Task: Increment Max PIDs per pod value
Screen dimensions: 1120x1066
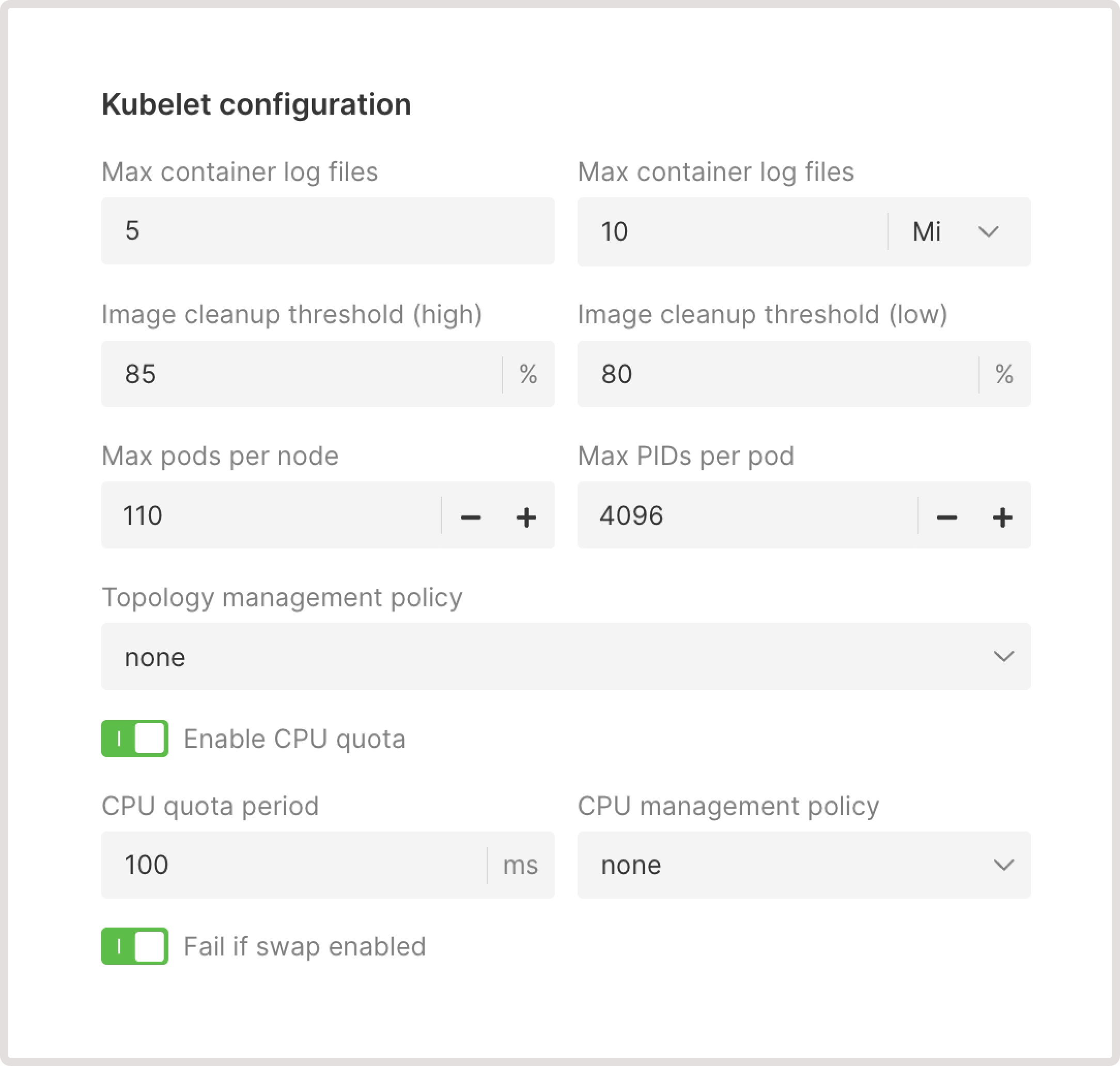Action: (x=1003, y=516)
